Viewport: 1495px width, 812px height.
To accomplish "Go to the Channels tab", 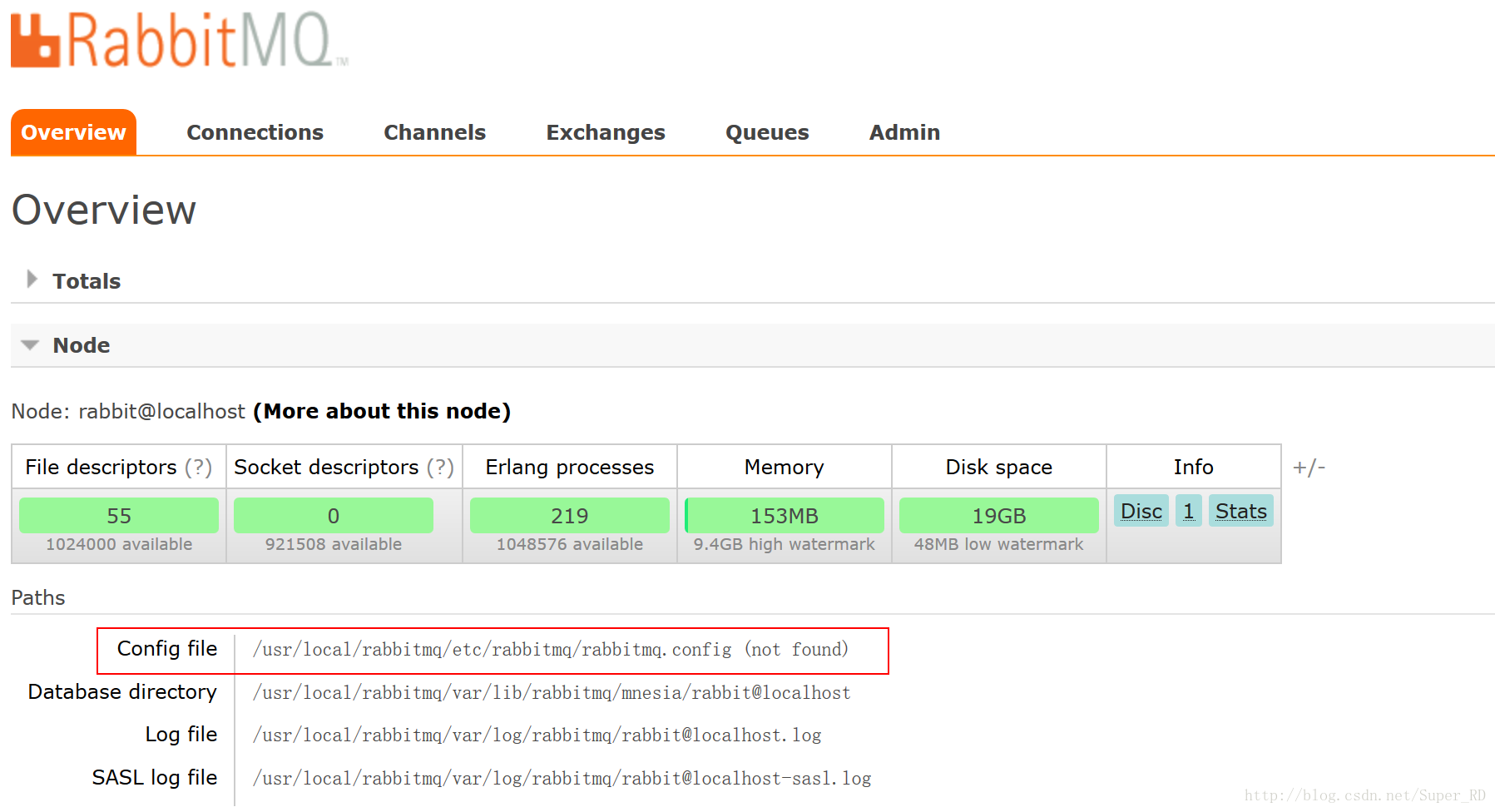I will [434, 132].
